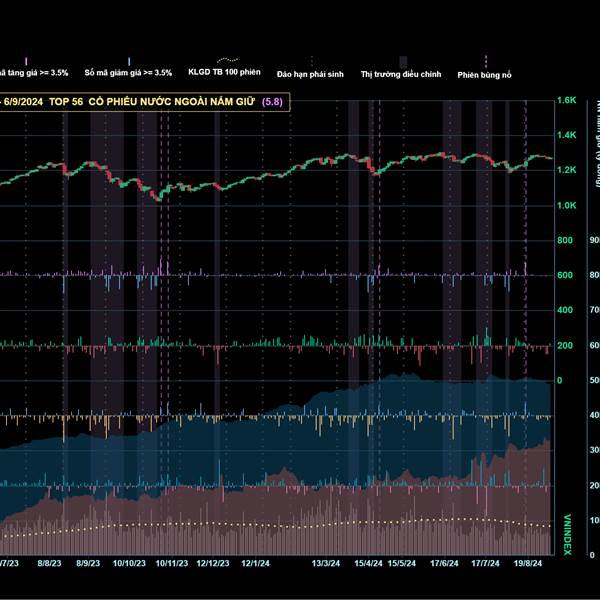Click the 'Đáo hạn phái sinh' legend text
Image resolution: width=600 pixels, height=600 pixels.
pyautogui.click(x=312, y=74)
